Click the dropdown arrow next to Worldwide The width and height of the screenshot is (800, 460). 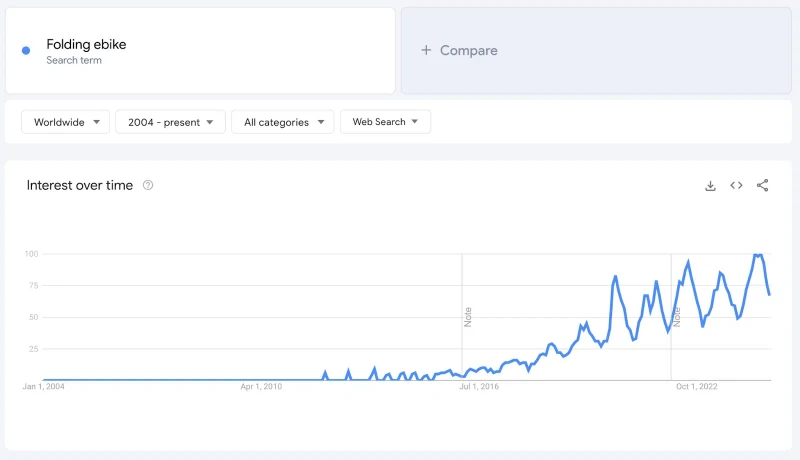(x=96, y=122)
